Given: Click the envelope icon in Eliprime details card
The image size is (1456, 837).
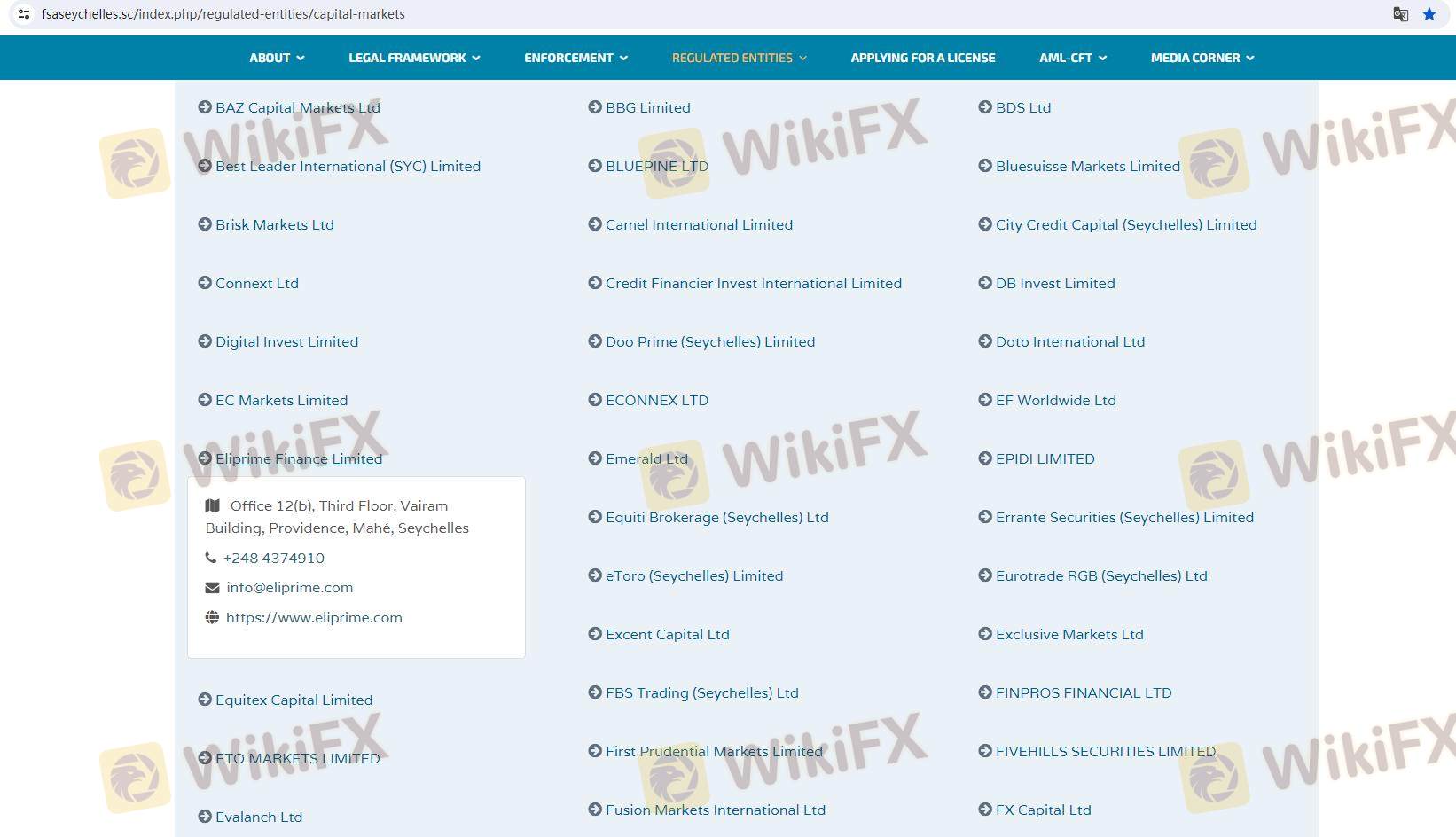Looking at the screenshot, I should (x=212, y=587).
